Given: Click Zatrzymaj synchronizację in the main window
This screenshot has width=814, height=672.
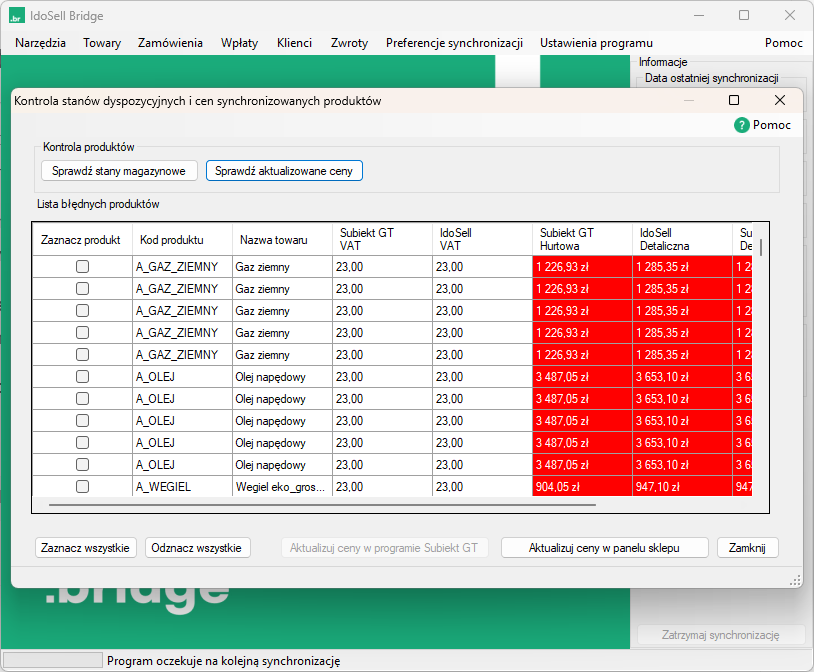Looking at the screenshot, I should 720,635.
